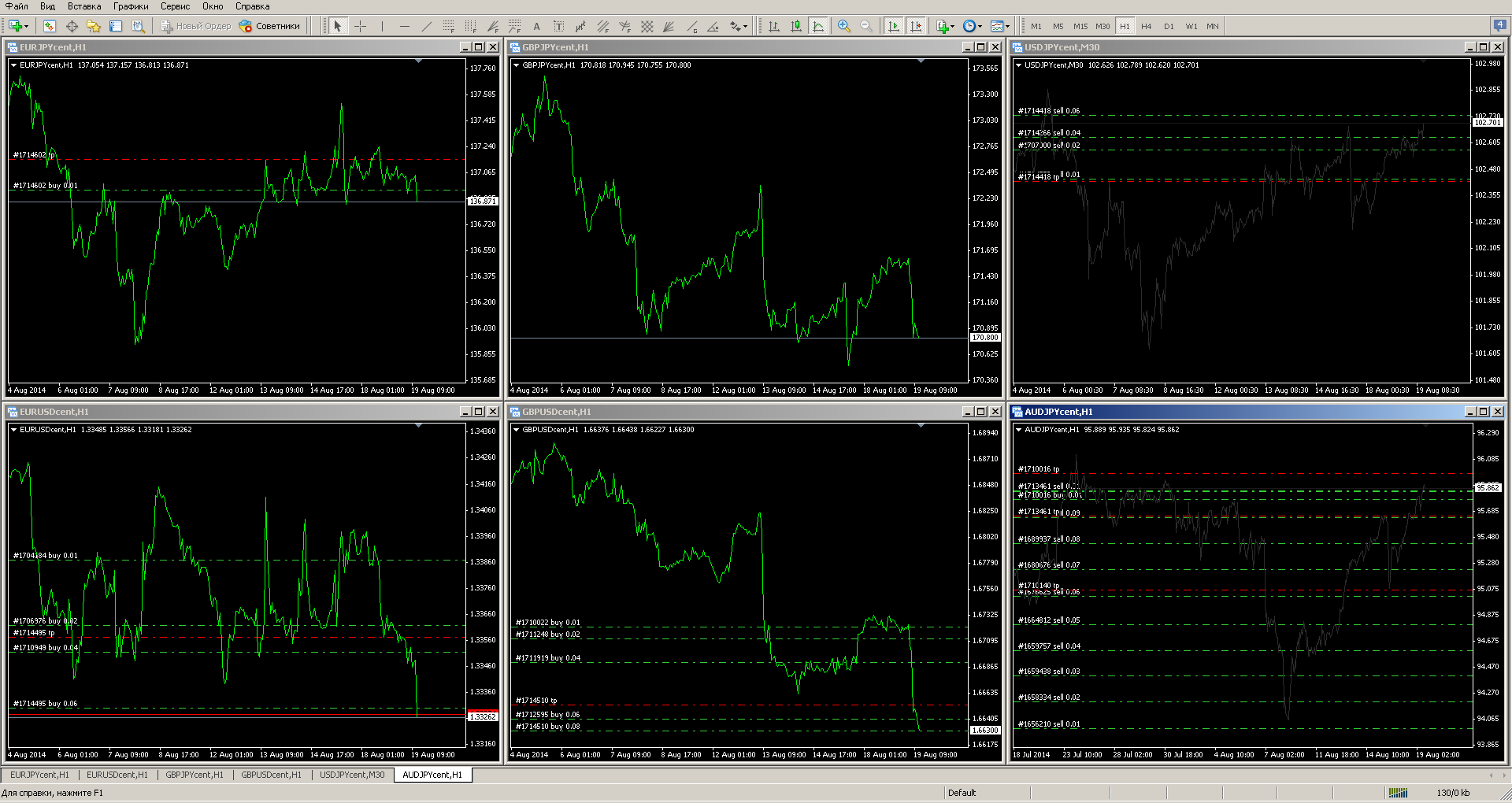Viewport: 1512px width, 803px height.
Task: Switch chart to bar chart mode
Action: 774,26
